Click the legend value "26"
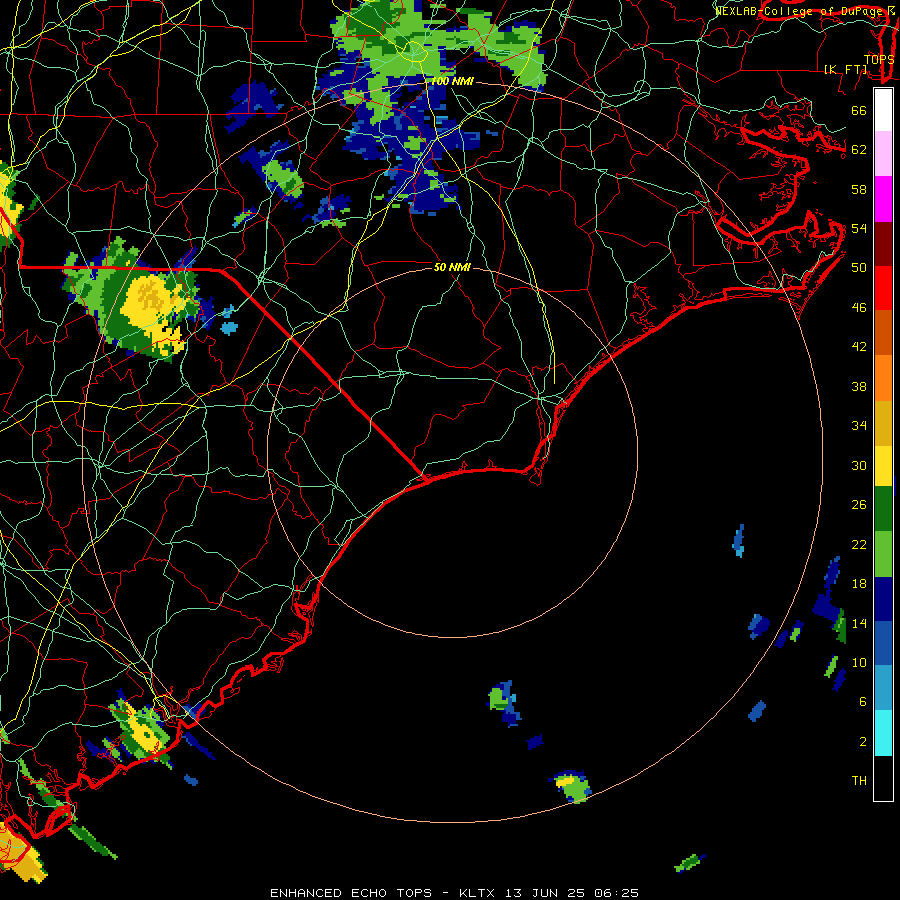The image size is (900, 900). tap(859, 505)
